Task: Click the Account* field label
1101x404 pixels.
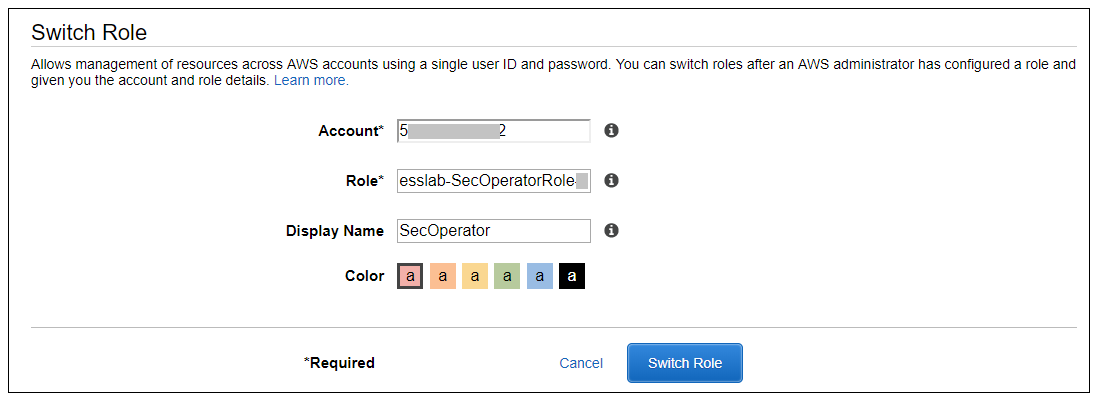Action: [x=350, y=131]
